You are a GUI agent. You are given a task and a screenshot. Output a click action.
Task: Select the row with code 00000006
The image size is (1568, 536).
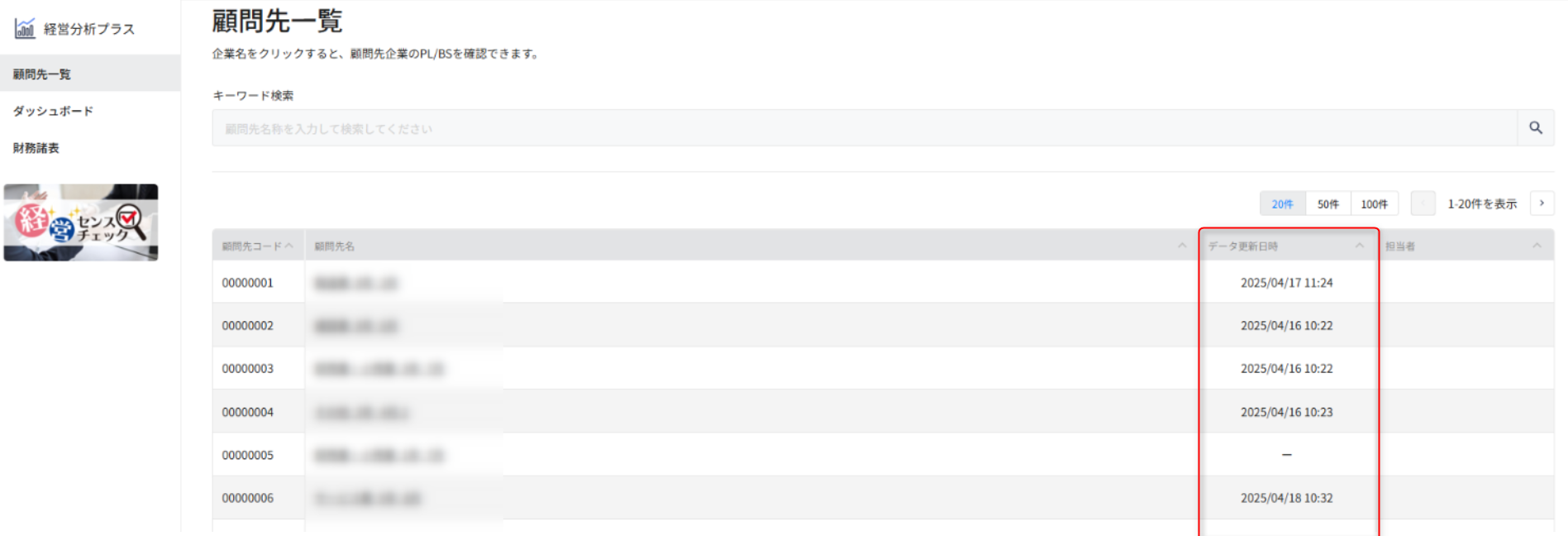(x=883, y=498)
